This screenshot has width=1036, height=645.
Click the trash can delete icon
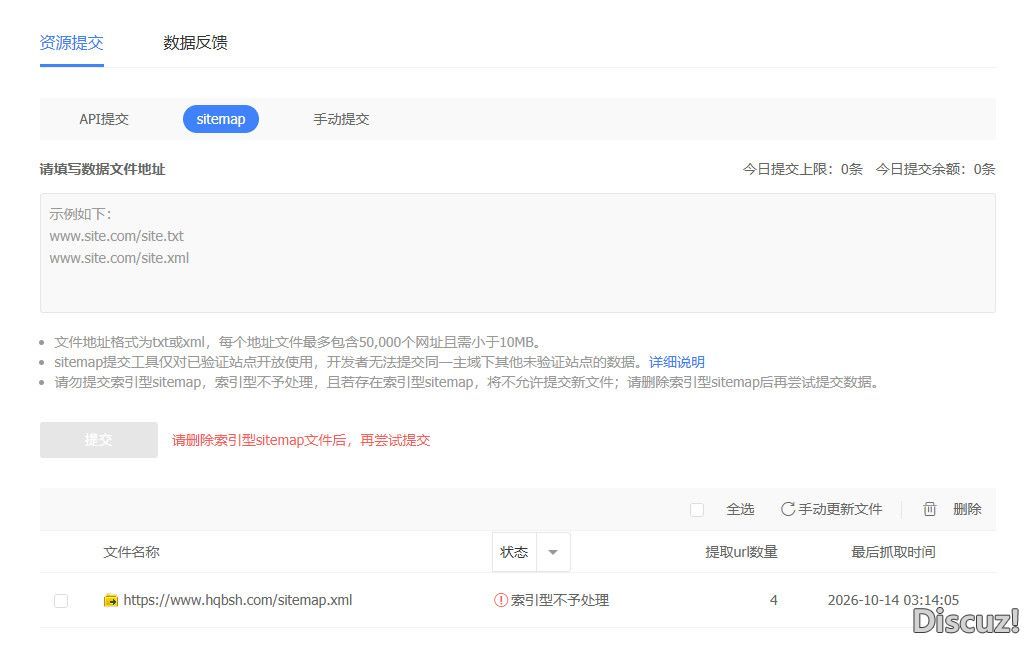coord(930,509)
